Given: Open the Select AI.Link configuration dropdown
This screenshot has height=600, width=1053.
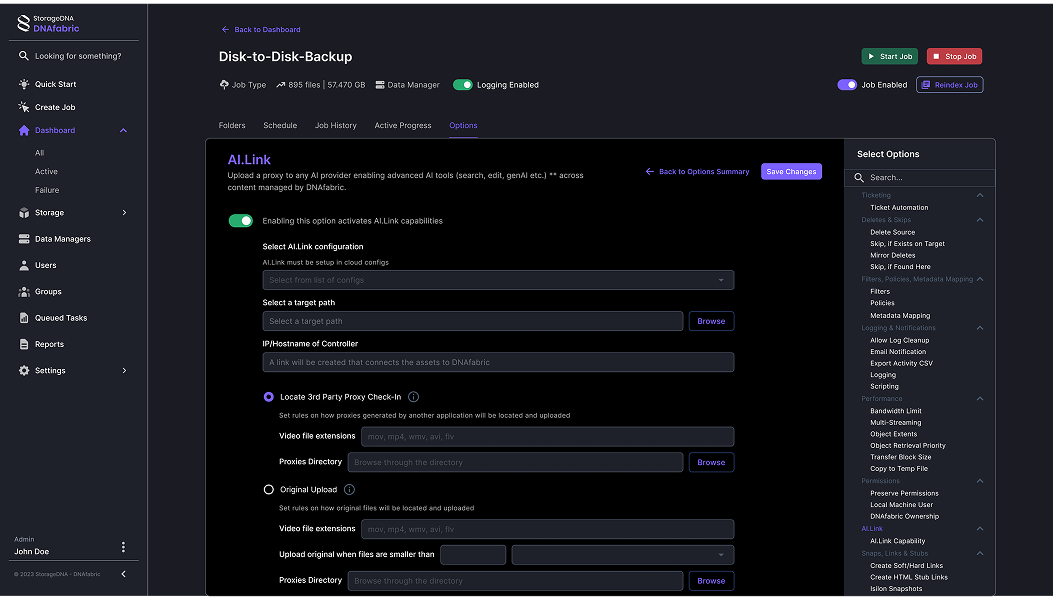Looking at the screenshot, I should 498,280.
